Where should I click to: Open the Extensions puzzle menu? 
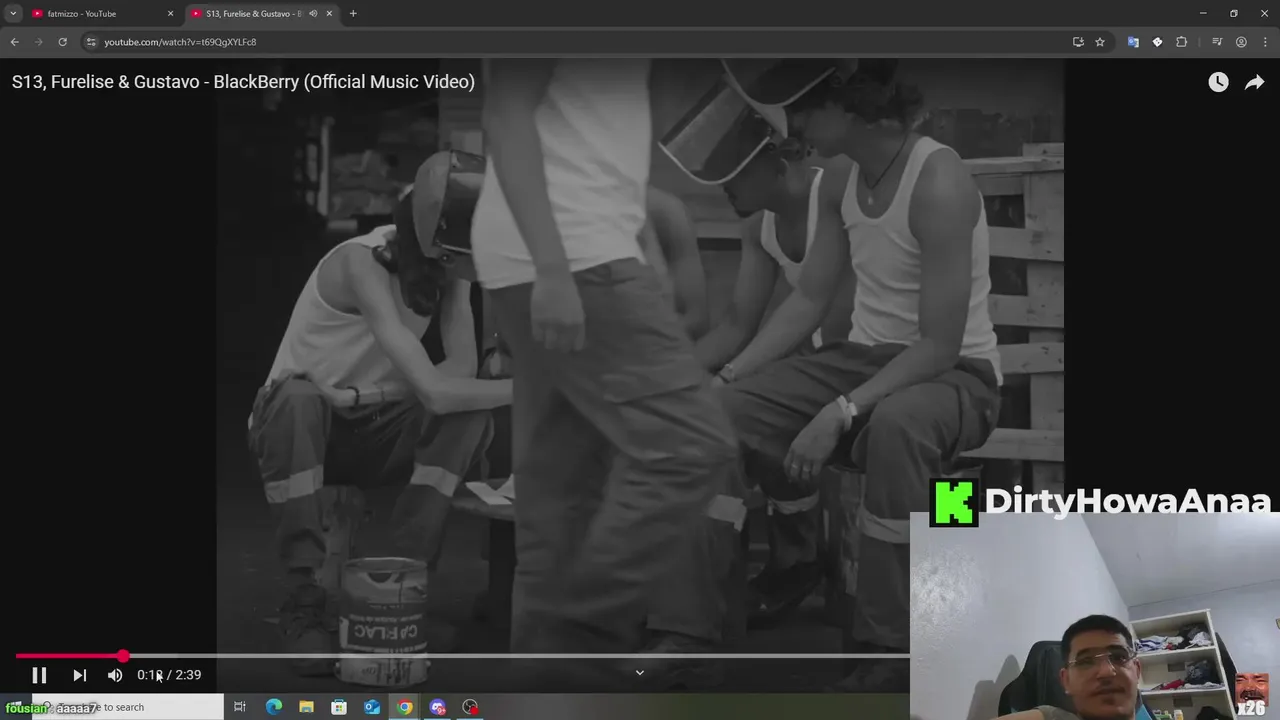(x=1181, y=42)
